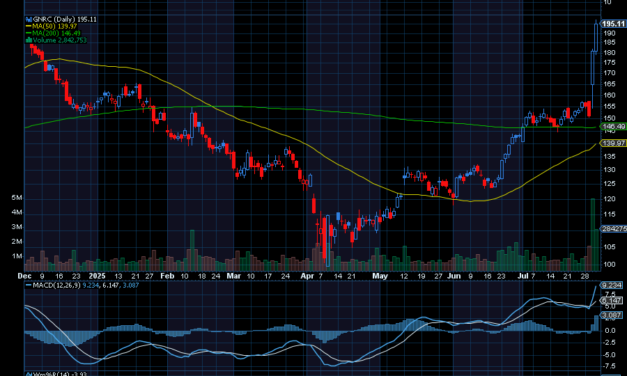Click the '1M' volume scale label
This screenshot has width=627, height=376.
(17, 256)
